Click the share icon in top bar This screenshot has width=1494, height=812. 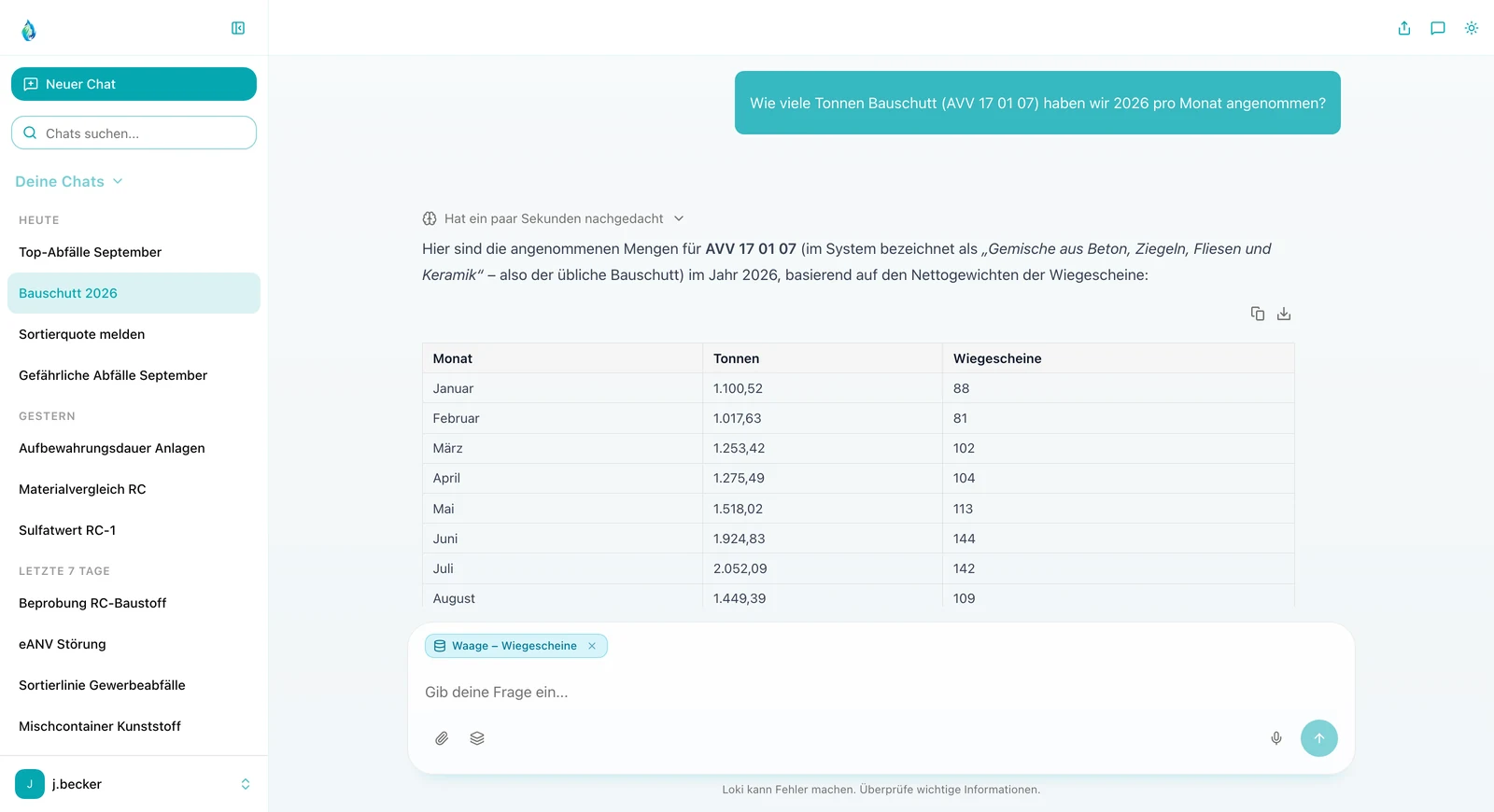pyautogui.click(x=1404, y=28)
